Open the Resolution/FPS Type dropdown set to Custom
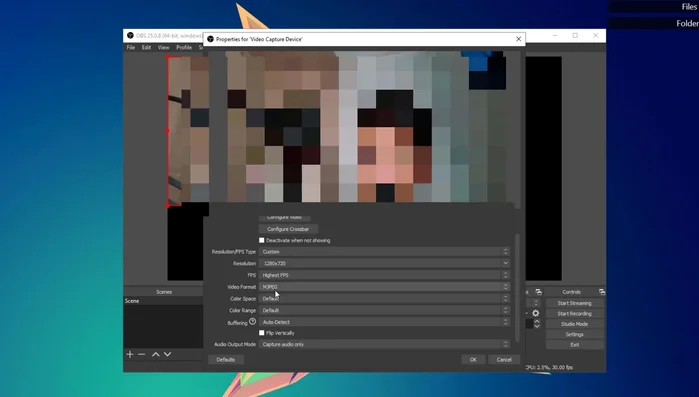This screenshot has width=699, height=397. point(384,252)
